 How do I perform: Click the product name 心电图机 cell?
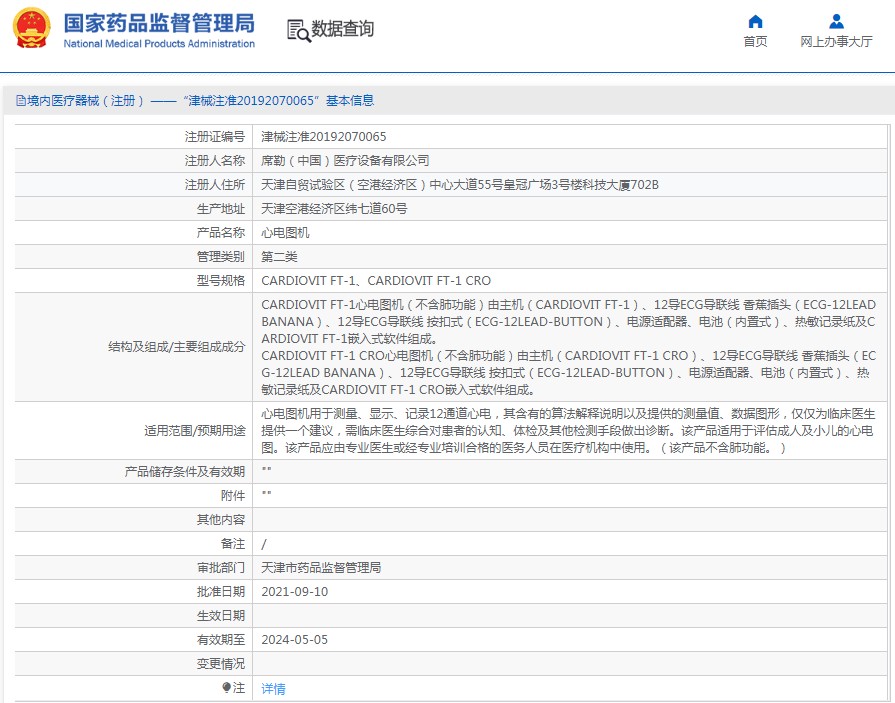pyautogui.click(x=285, y=233)
